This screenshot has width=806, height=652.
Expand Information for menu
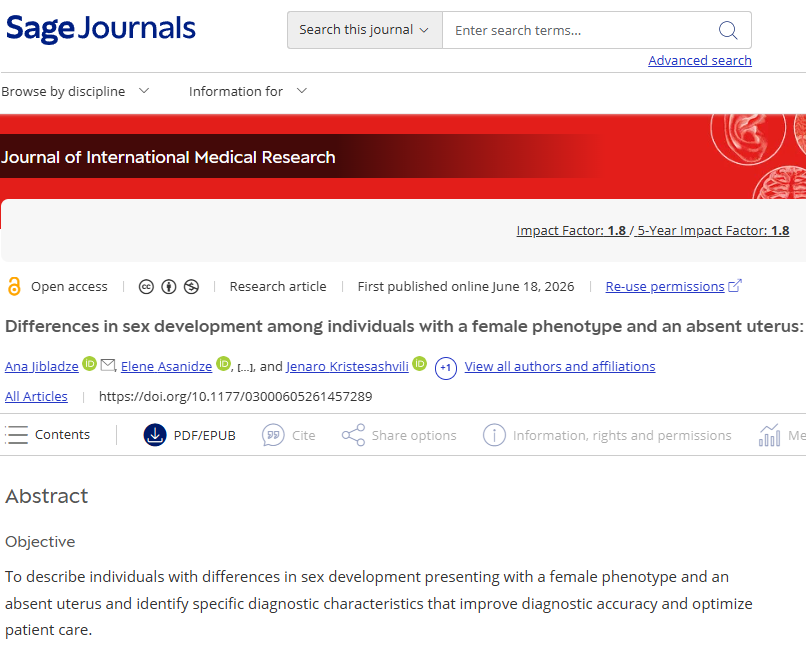click(x=248, y=92)
